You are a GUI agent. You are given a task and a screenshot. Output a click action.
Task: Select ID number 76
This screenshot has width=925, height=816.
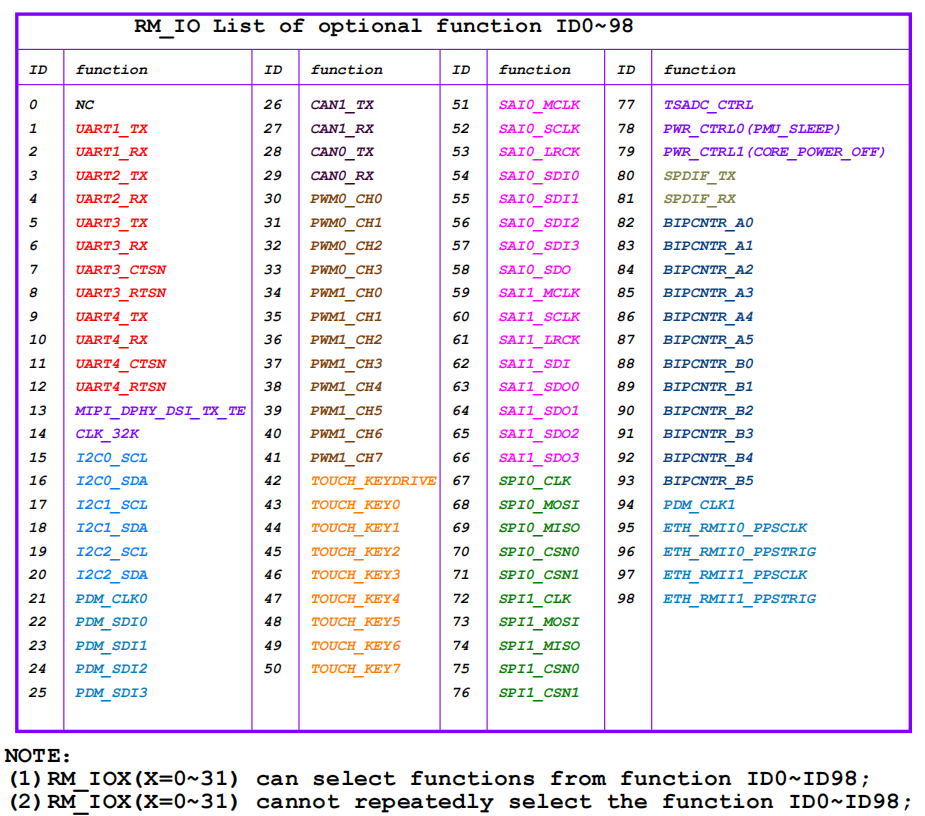pyautogui.click(x=461, y=693)
